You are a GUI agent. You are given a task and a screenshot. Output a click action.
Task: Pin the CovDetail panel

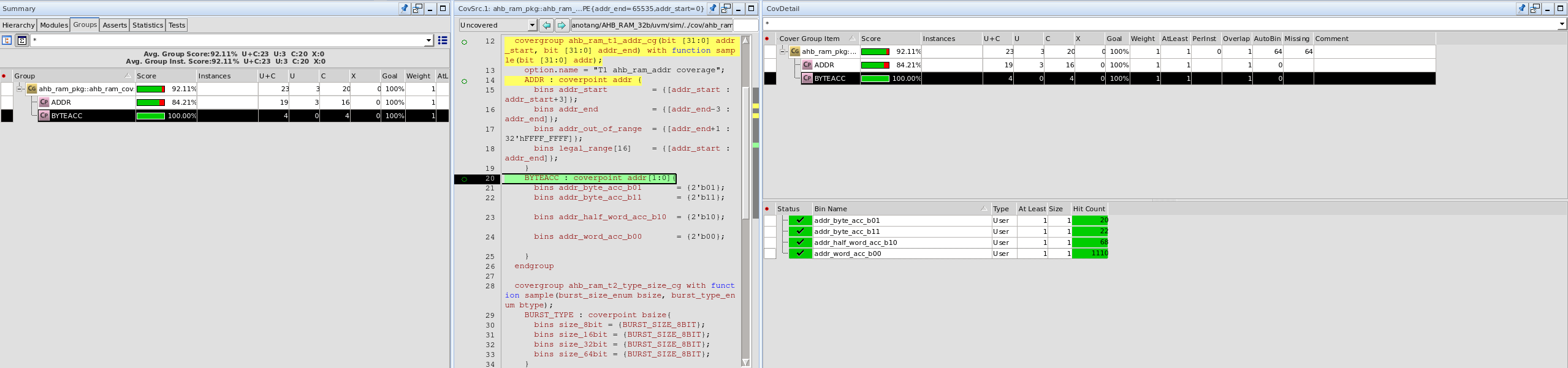[x=1522, y=9]
